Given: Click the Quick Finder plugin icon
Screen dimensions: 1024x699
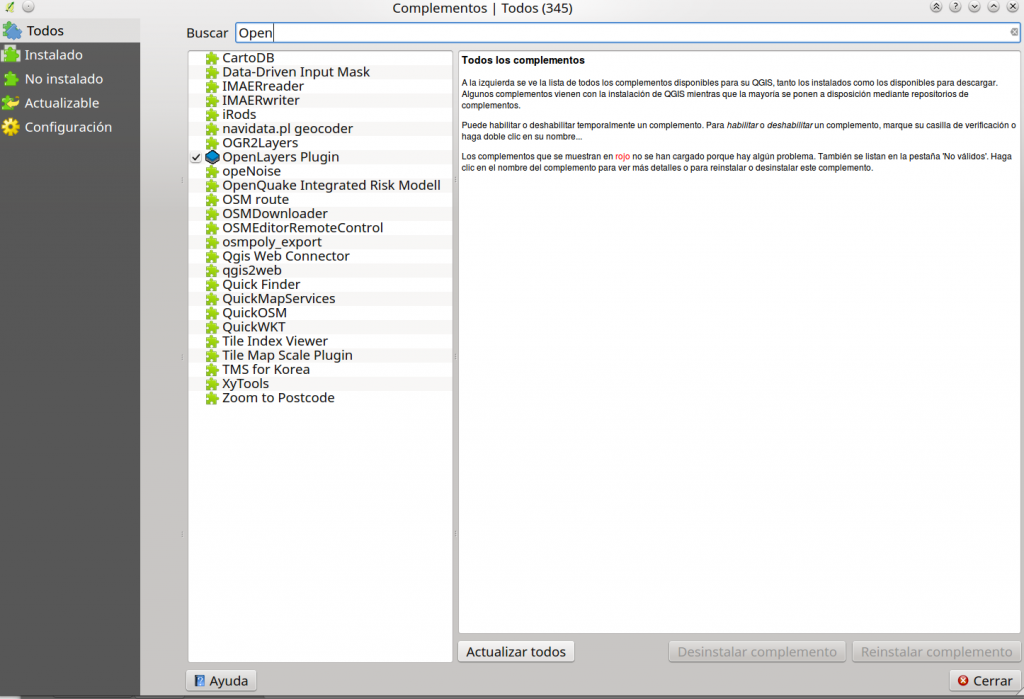Looking at the screenshot, I should [212, 285].
